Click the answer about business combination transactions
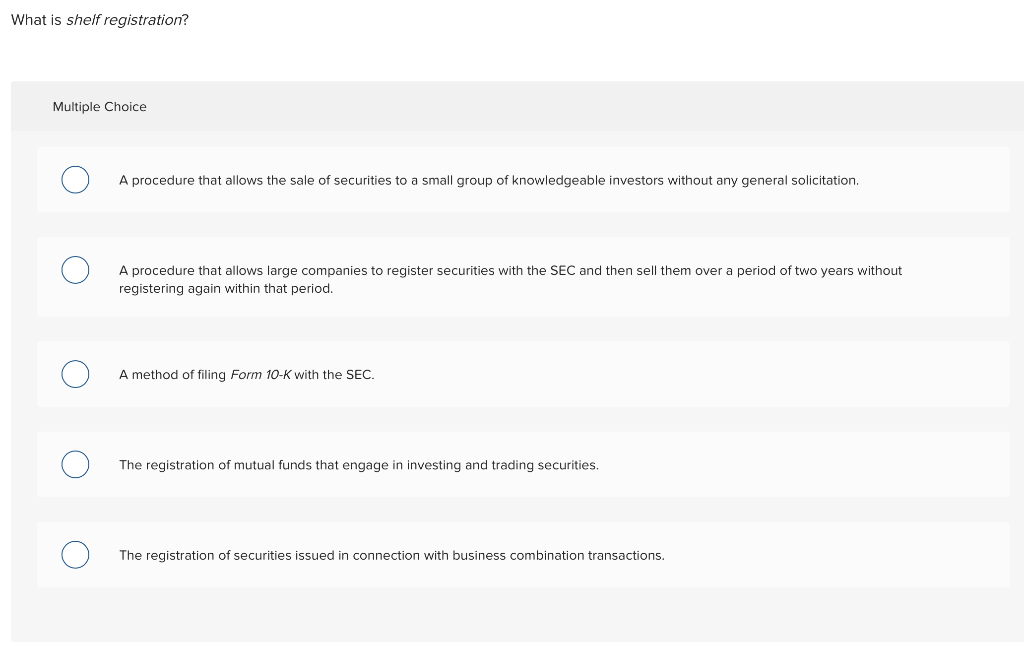Viewport: 1024px width, 646px height. pyautogui.click(x=392, y=555)
